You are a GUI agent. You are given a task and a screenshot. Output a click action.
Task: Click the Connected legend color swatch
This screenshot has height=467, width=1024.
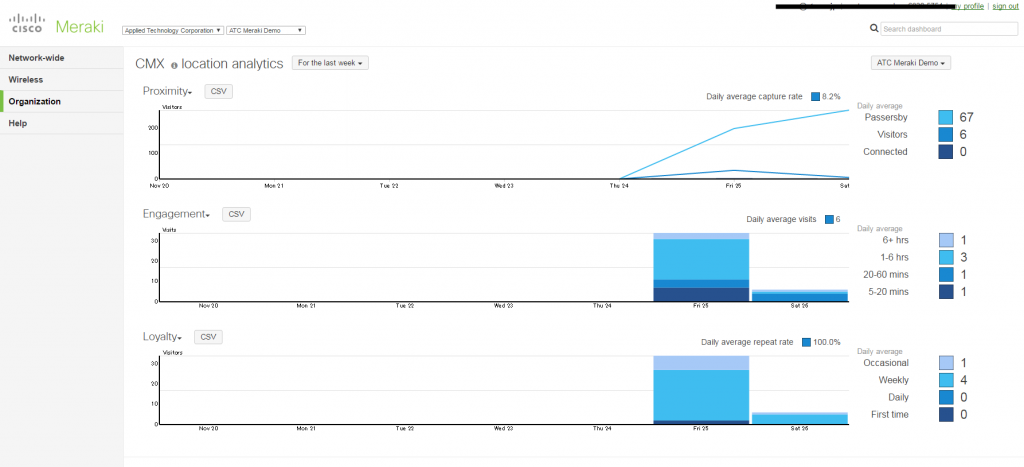[946, 152]
